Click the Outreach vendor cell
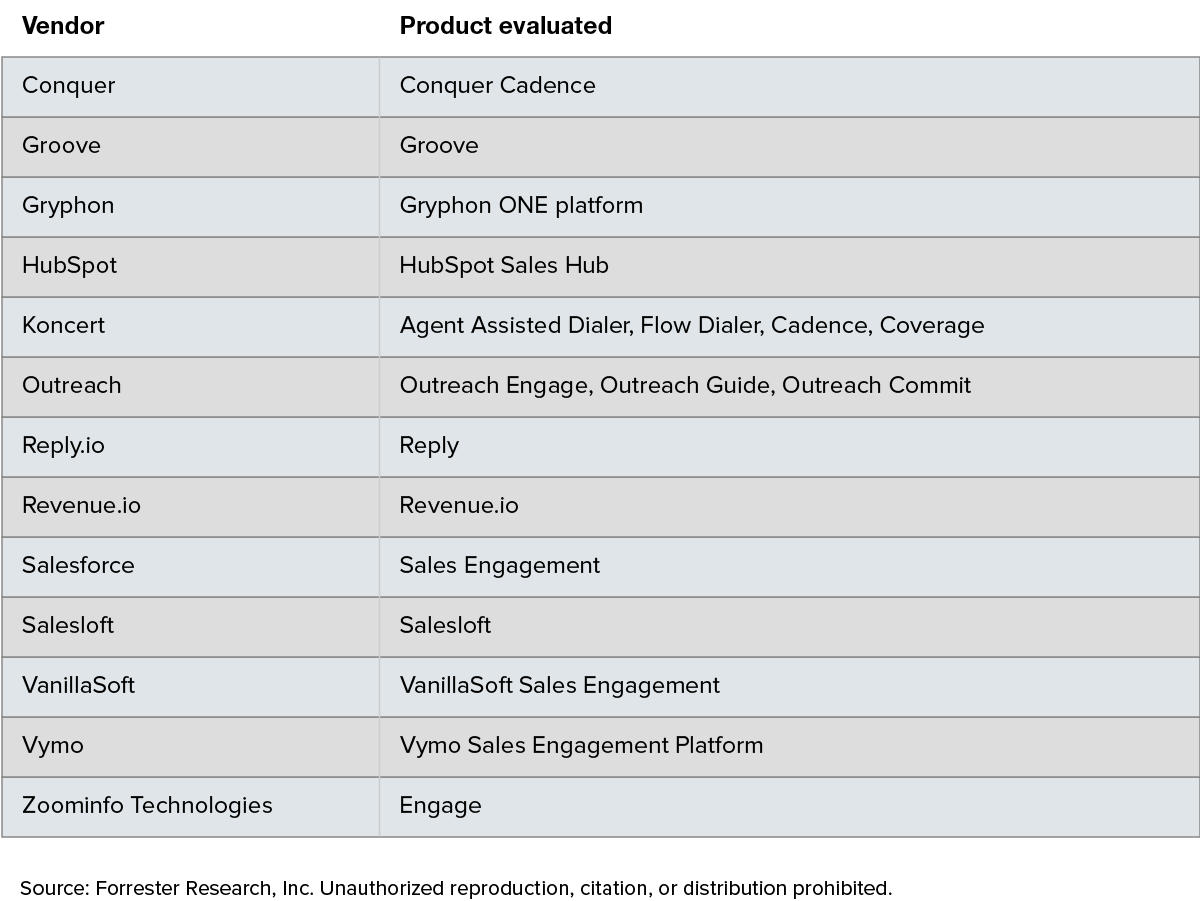Screen dimensions: 1200x901 pyautogui.click(x=190, y=387)
